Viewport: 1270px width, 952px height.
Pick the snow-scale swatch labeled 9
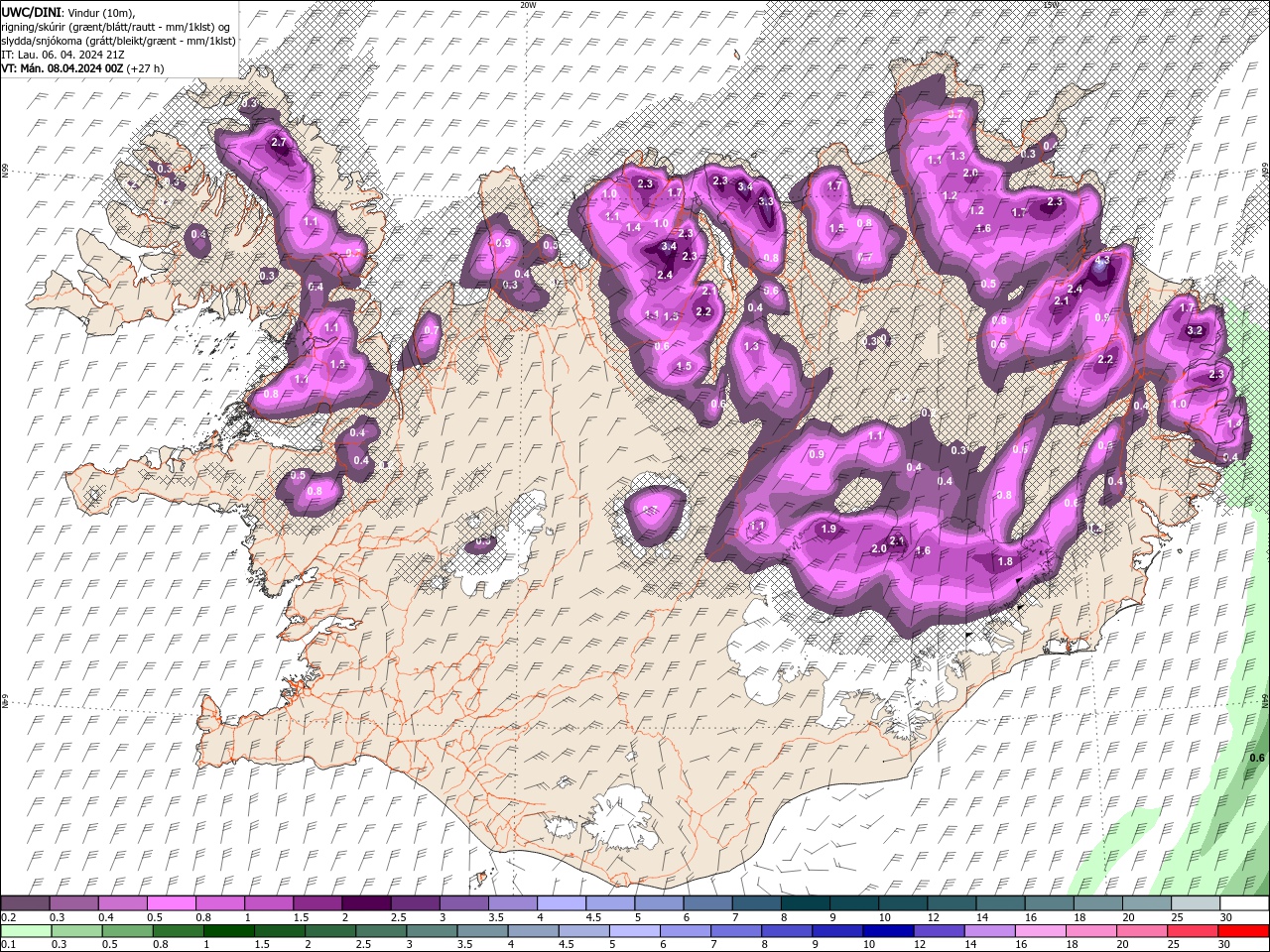(x=852, y=903)
